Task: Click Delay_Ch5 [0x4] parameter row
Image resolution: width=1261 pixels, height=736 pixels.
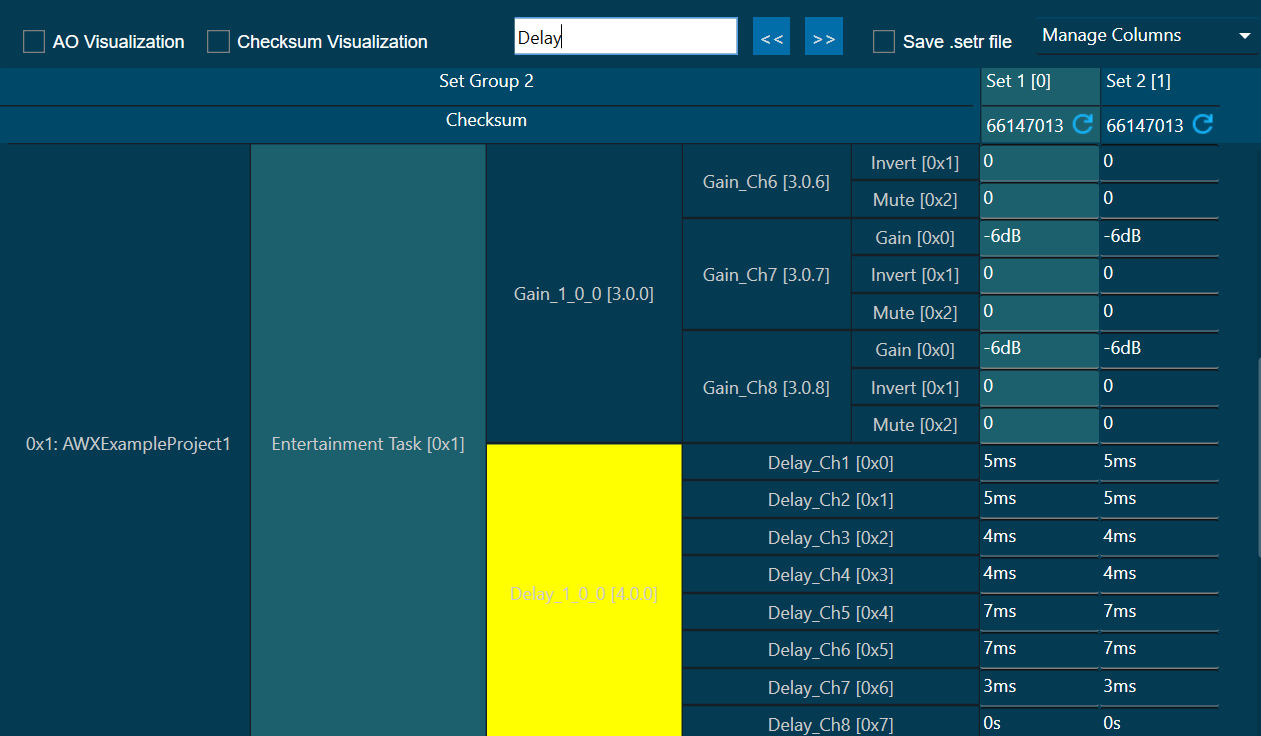Action: click(831, 613)
